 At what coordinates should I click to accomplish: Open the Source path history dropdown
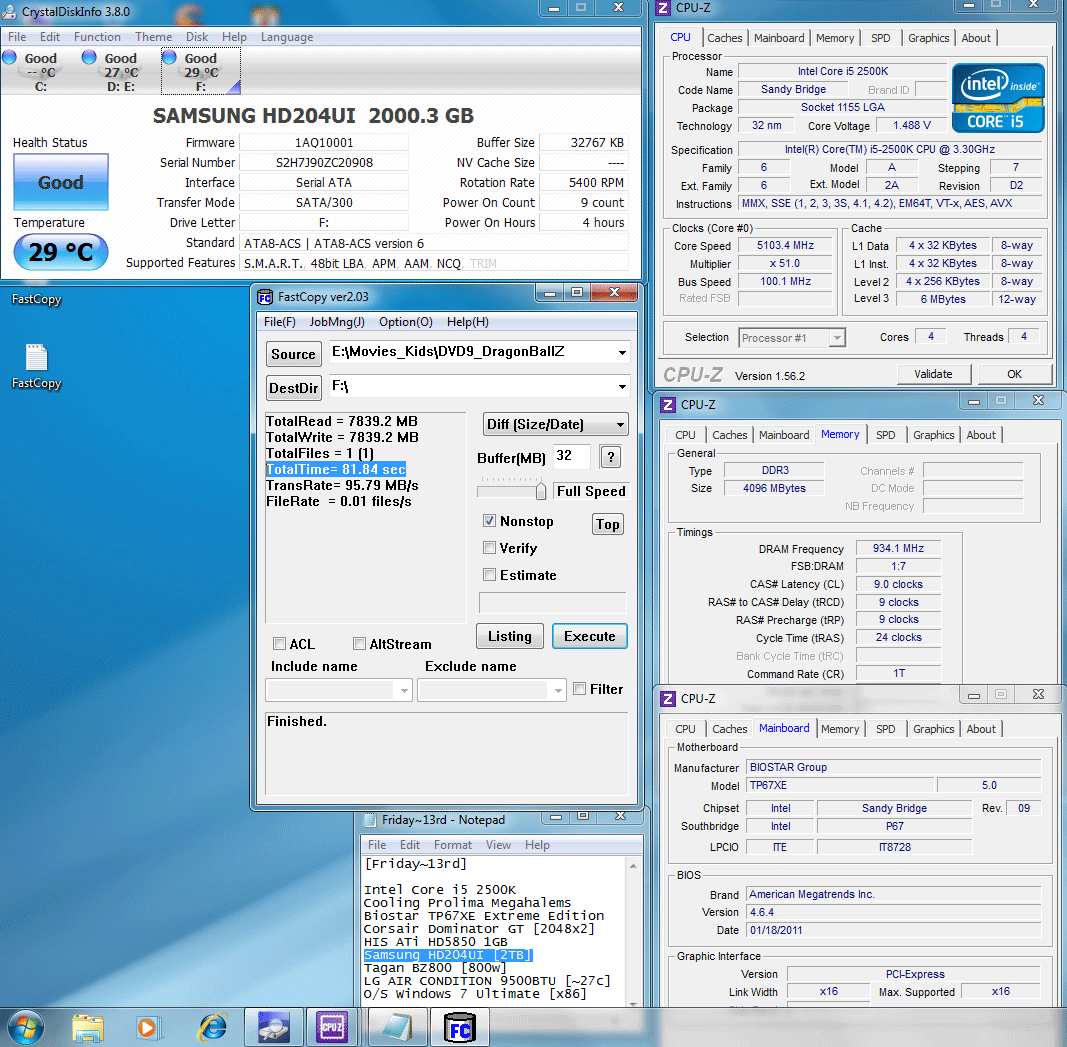(x=623, y=353)
